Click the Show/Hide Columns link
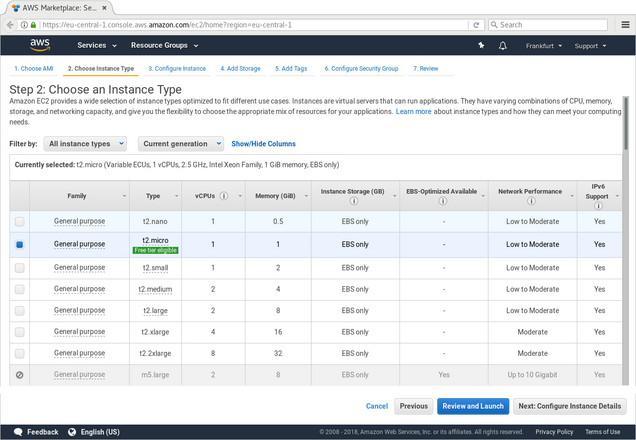636x440 pixels. click(263, 144)
